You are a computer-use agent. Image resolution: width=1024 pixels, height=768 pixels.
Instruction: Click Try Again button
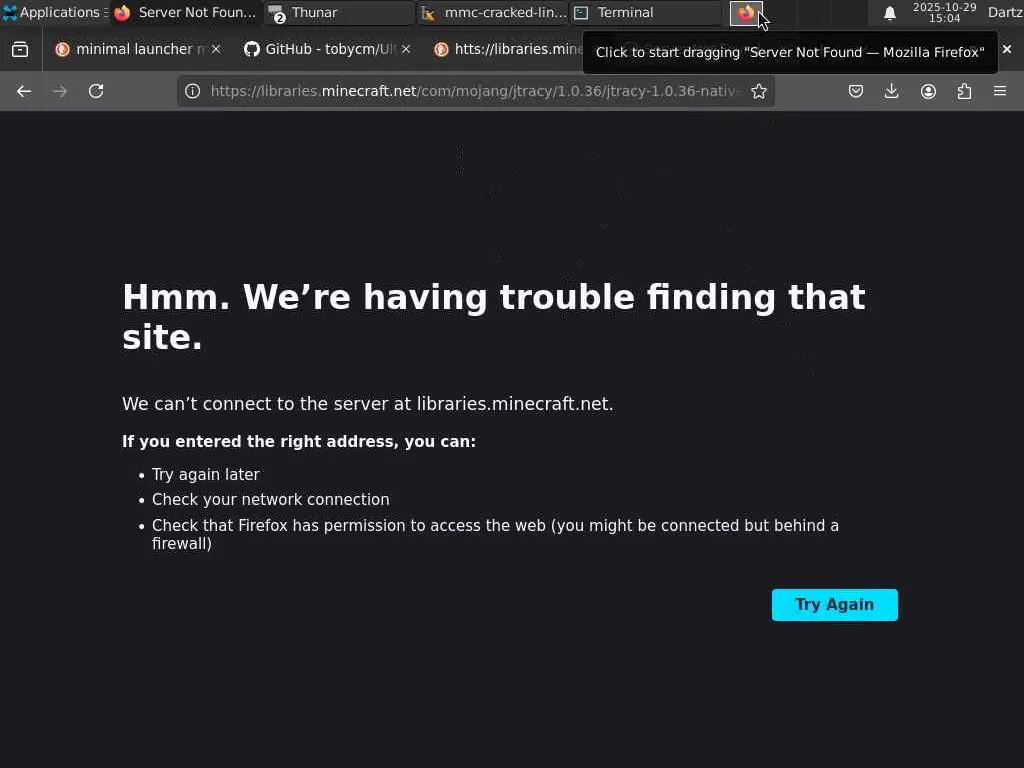(x=834, y=605)
